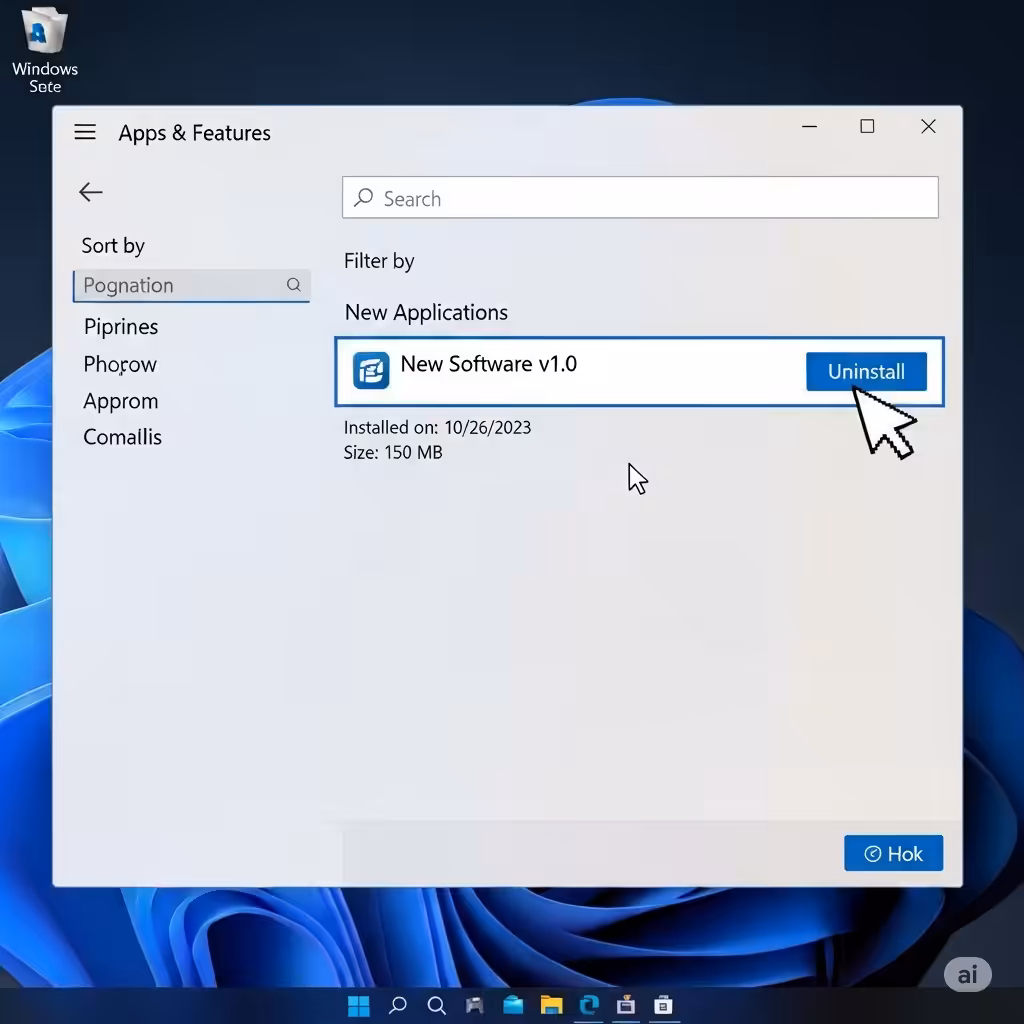Click the magnifier icon in the Pognation field

tap(293, 285)
